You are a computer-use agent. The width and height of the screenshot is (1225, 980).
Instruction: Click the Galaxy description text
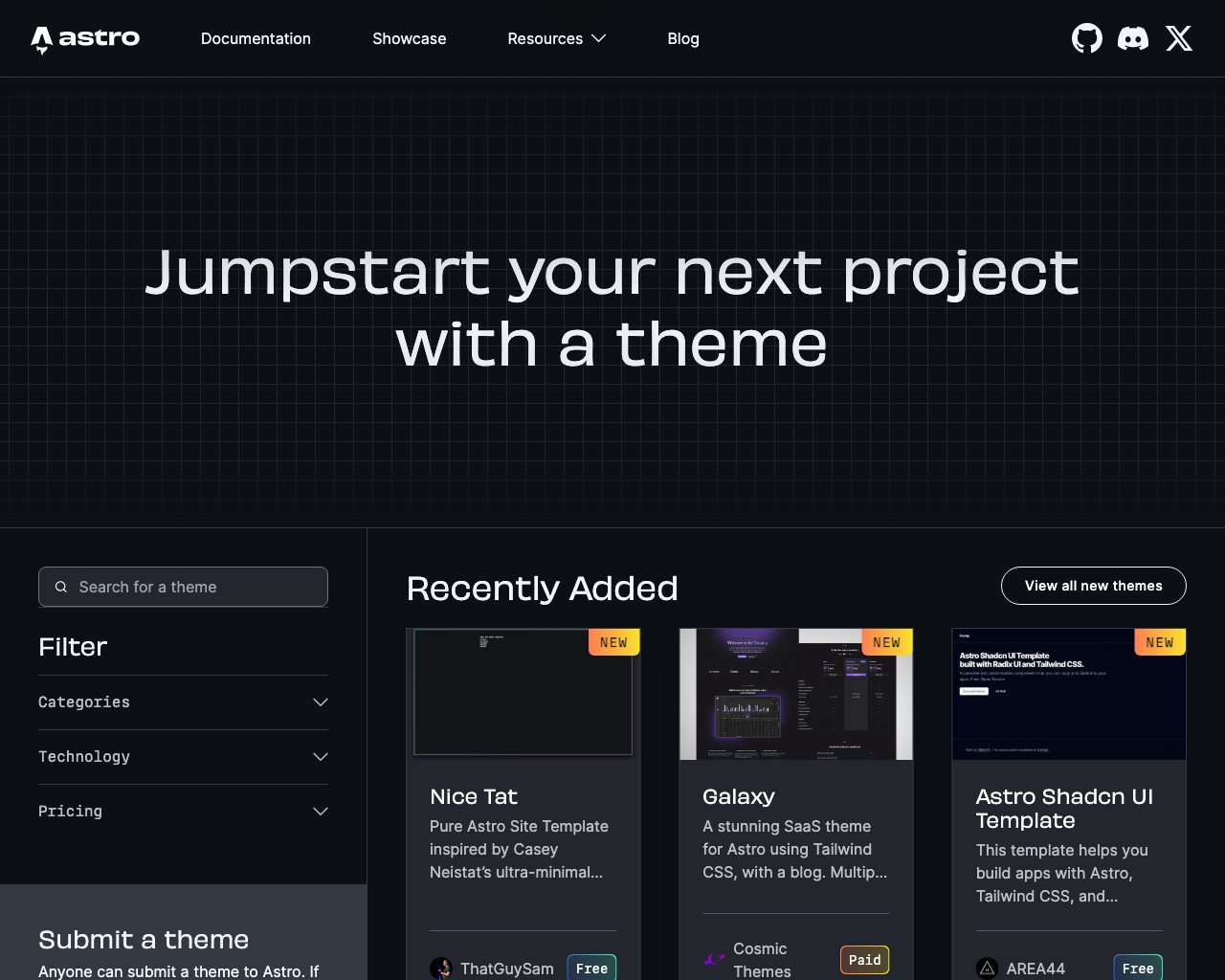[x=795, y=849]
